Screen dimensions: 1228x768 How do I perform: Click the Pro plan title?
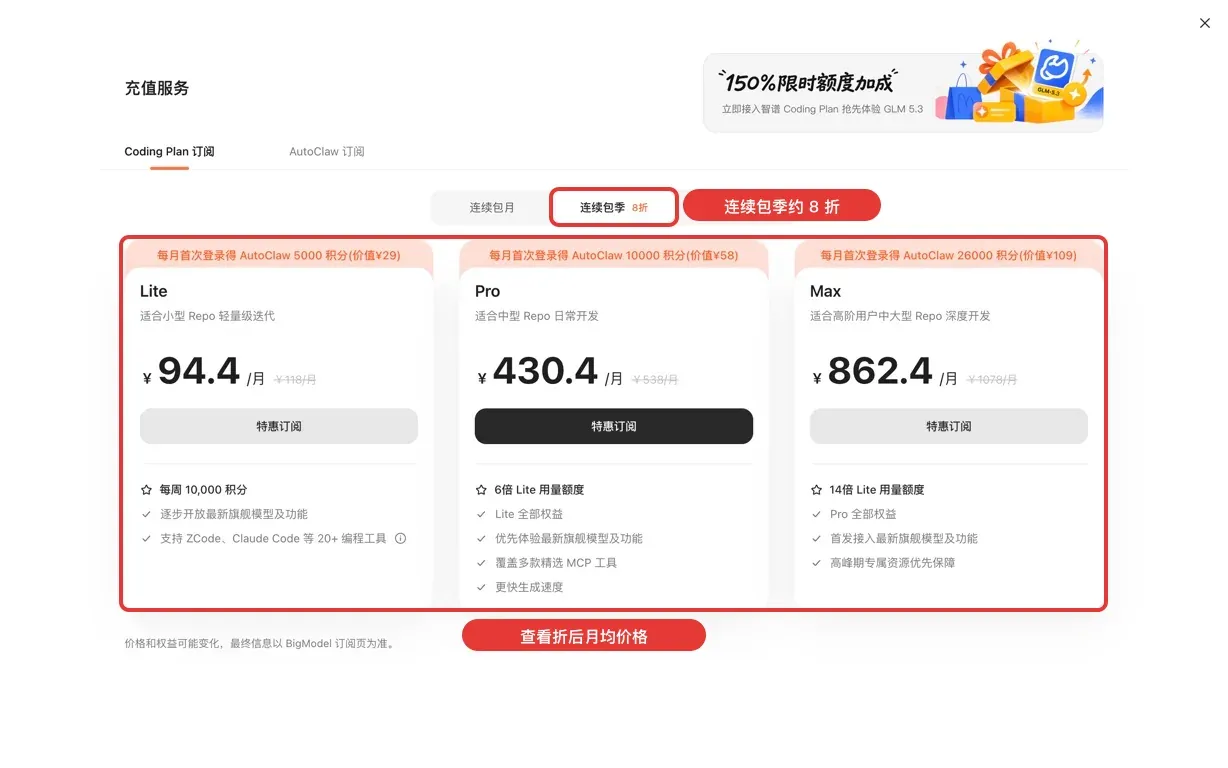pos(487,291)
